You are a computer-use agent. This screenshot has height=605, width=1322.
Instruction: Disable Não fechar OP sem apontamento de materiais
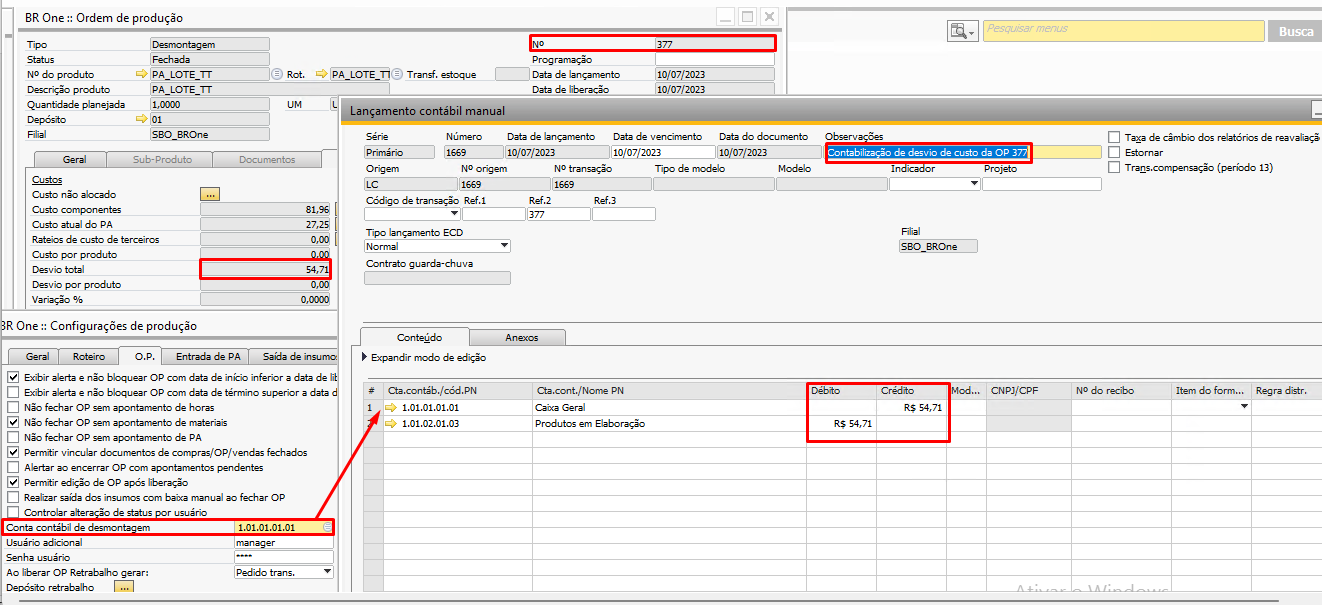click(x=13, y=423)
